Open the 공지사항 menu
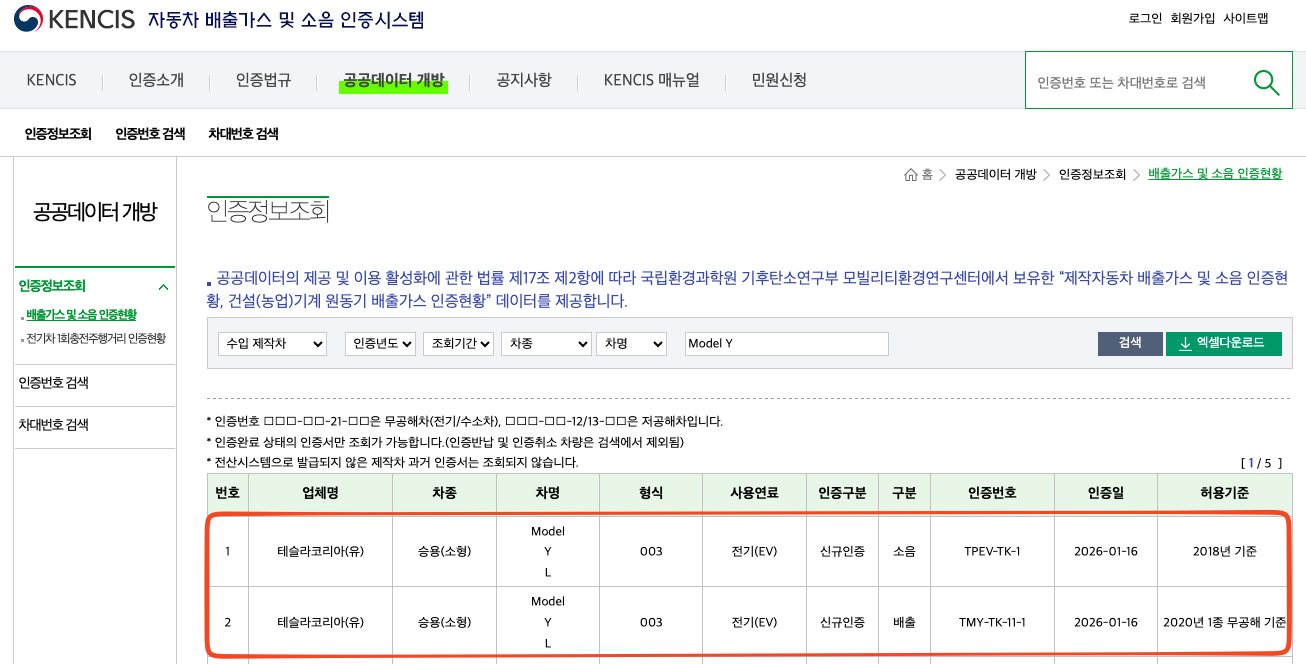This screenshot has width=1306, height=664. (524, 80)
